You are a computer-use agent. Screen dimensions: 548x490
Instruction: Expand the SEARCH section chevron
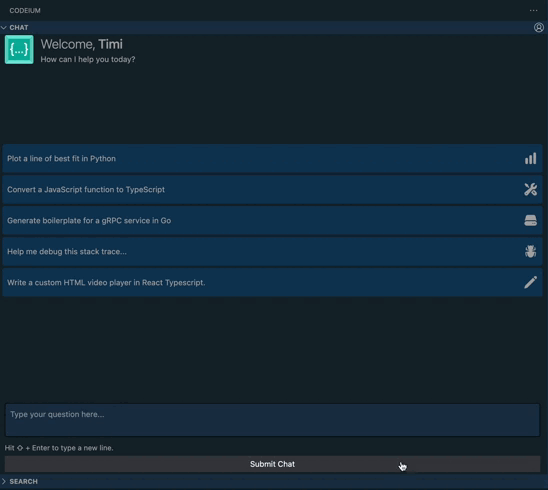(x=4, y=482)
